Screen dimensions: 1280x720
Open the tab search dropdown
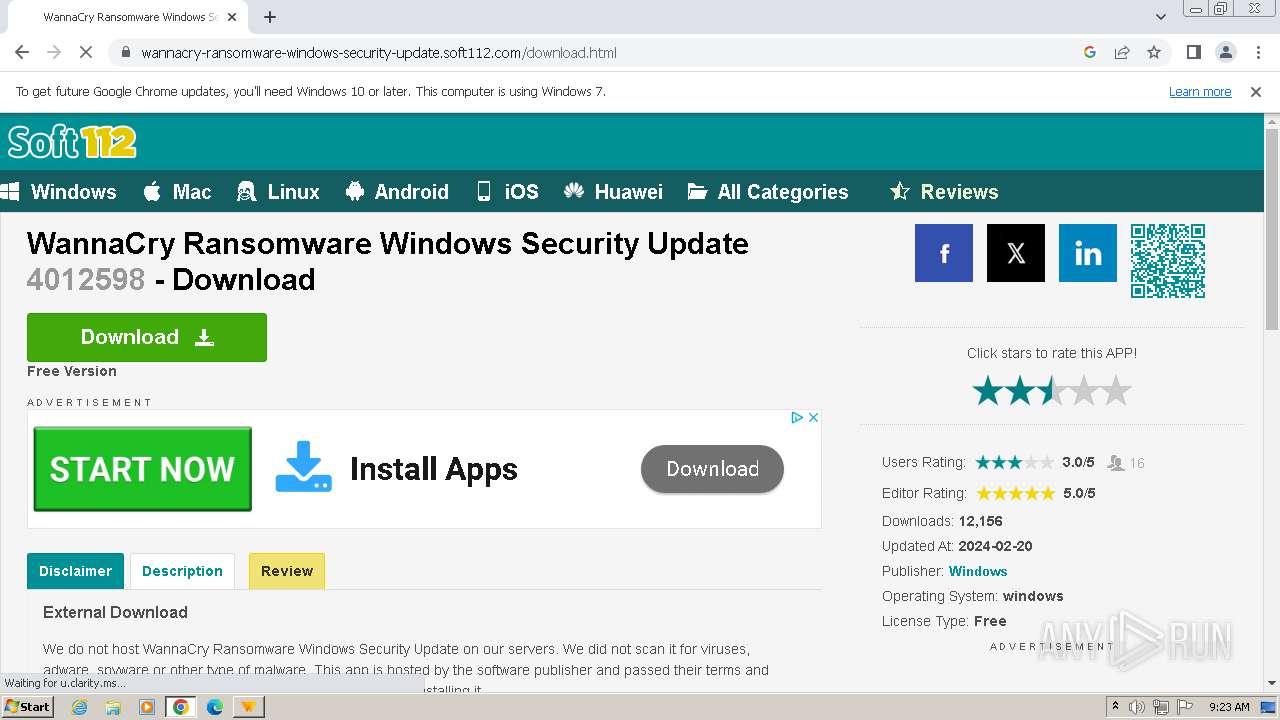1160,17
